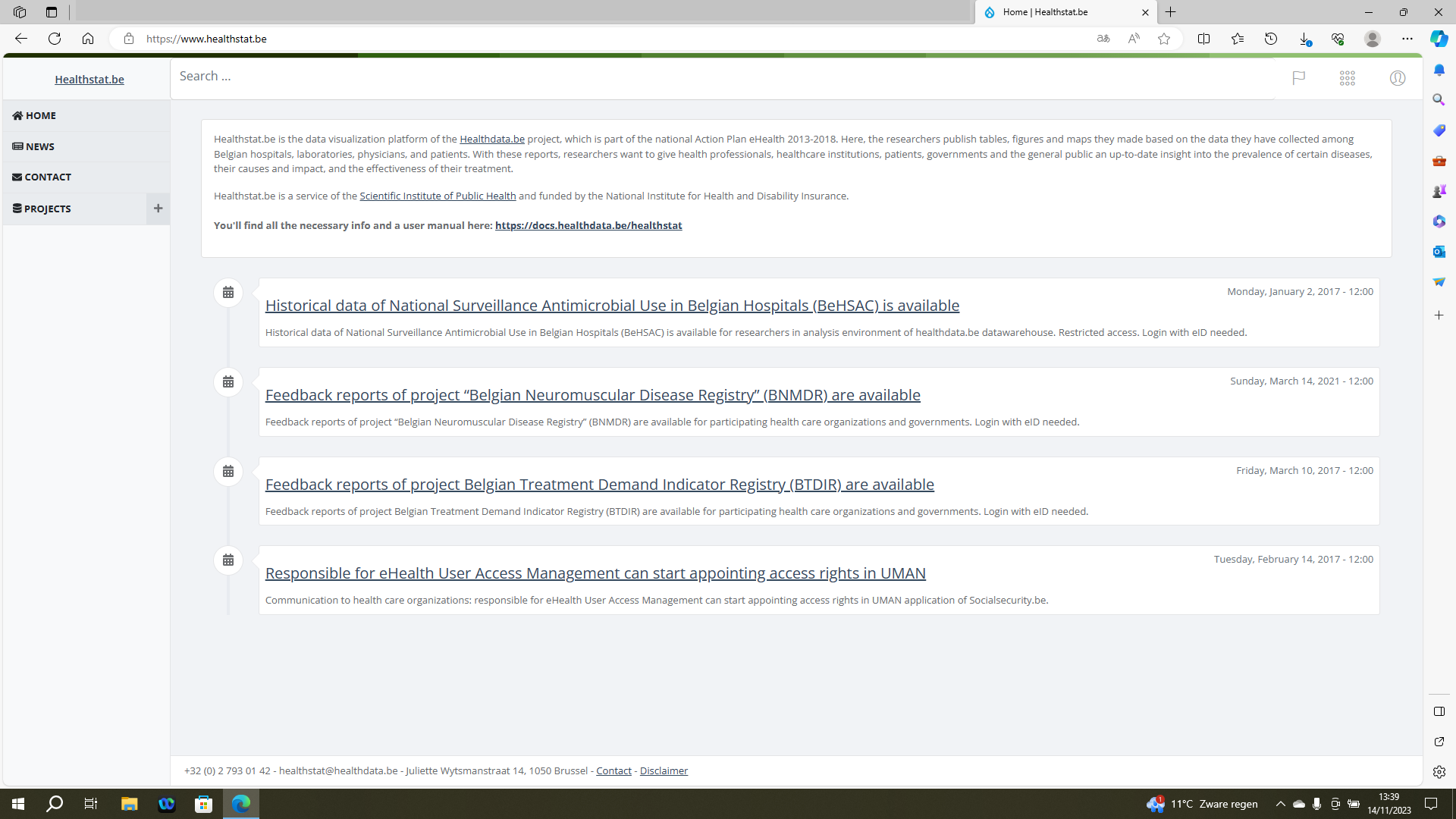Open CONTACT in sidebar menu
Image resolution: width=1456 pixels, height=819 pixels.
47,177
